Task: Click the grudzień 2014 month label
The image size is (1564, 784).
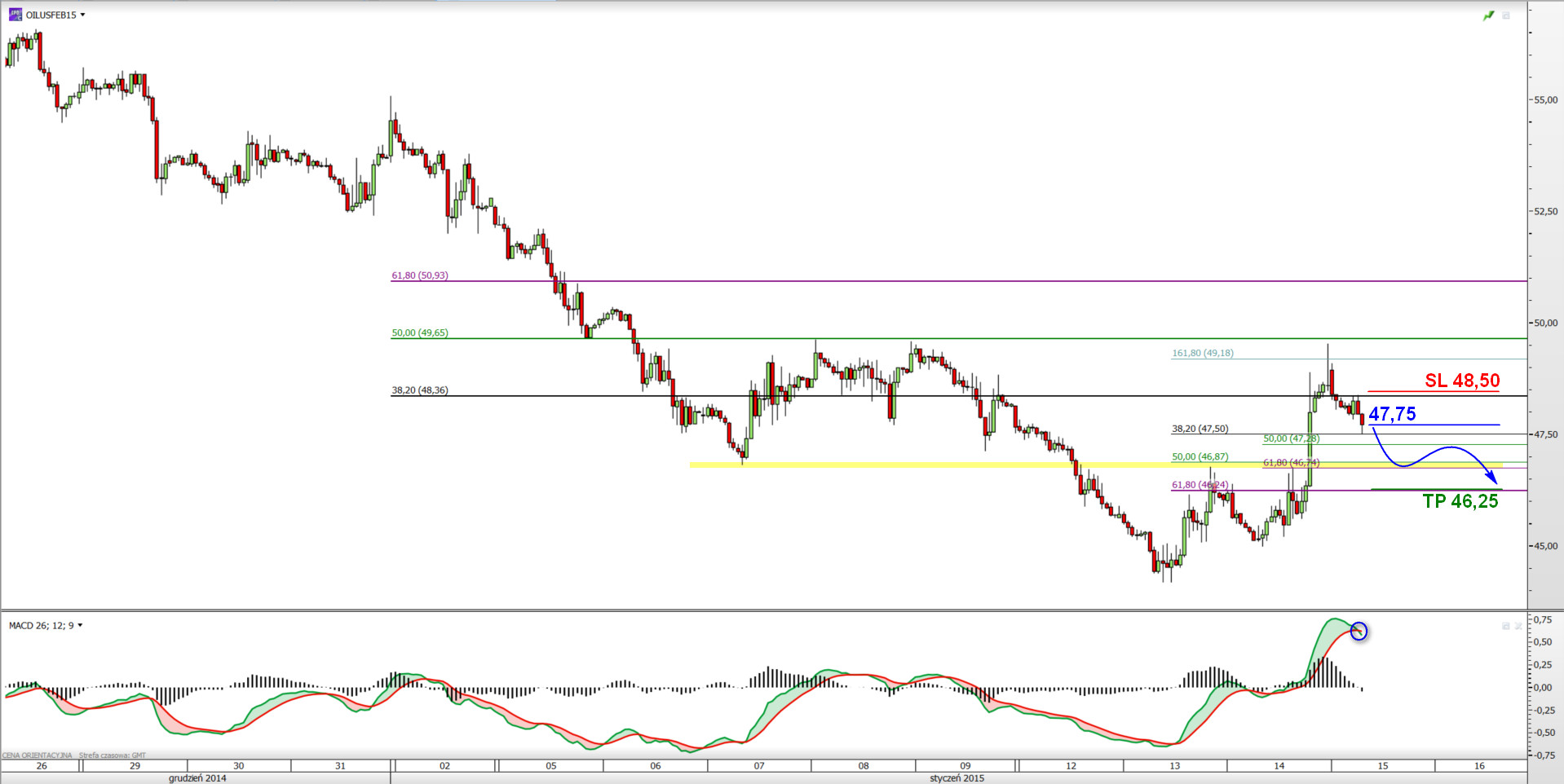Action: [x=197, y=778]
